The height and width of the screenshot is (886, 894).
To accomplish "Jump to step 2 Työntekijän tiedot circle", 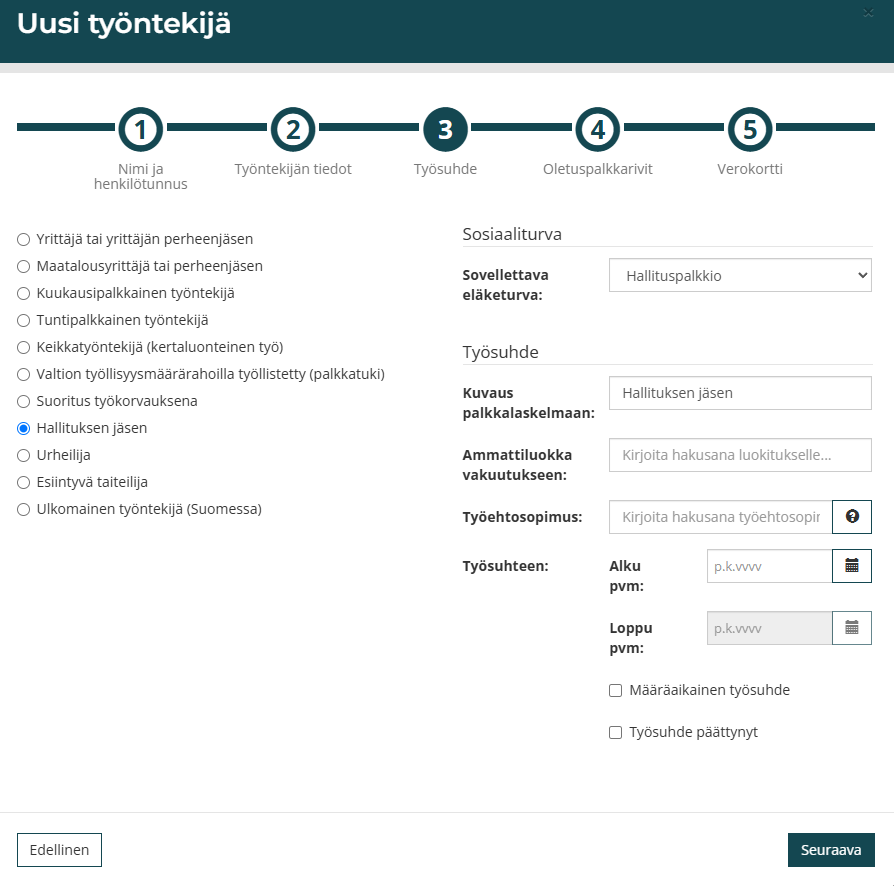I will (x=293, y=129).
